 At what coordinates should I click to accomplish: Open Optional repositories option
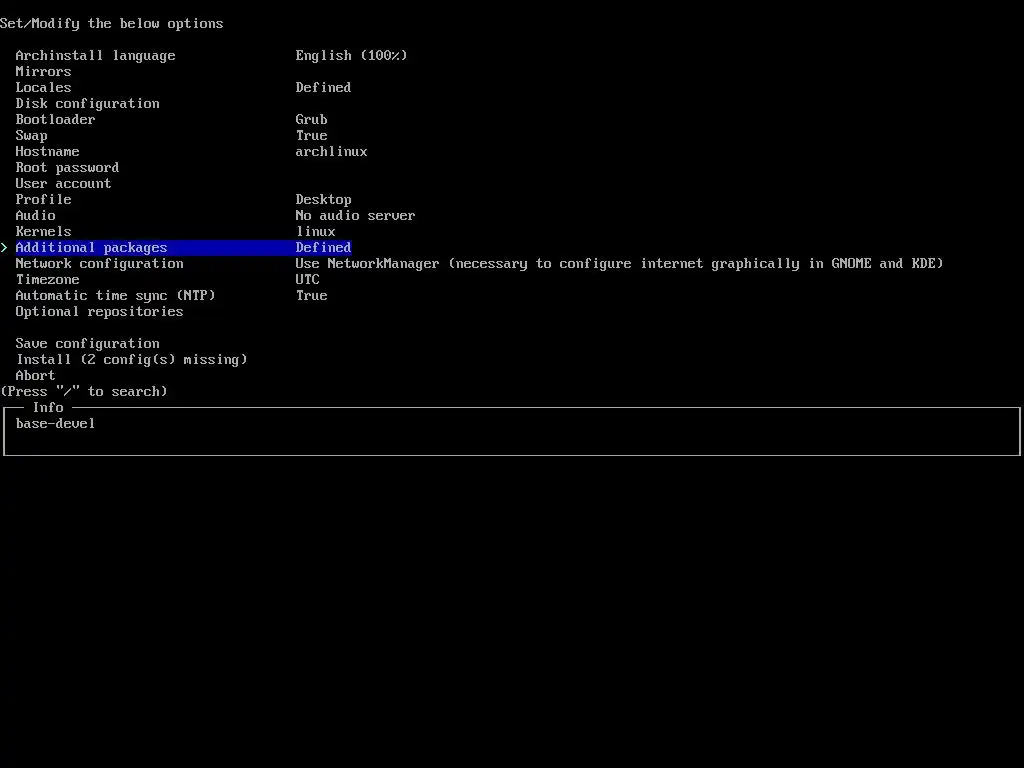99,312
